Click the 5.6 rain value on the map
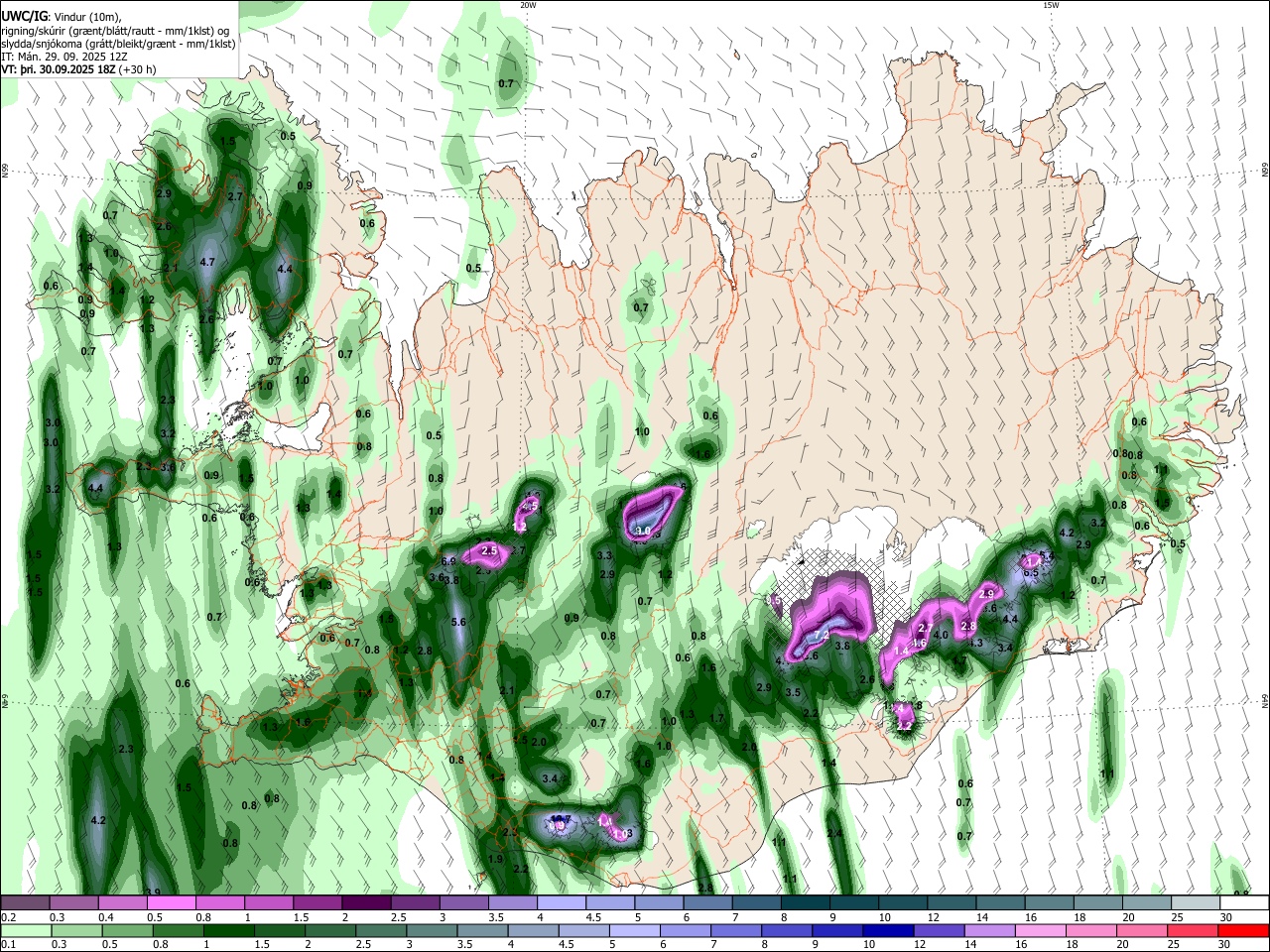Viewport: 1270px width, 952px height. pyautogui.click(x=458, y=622)
